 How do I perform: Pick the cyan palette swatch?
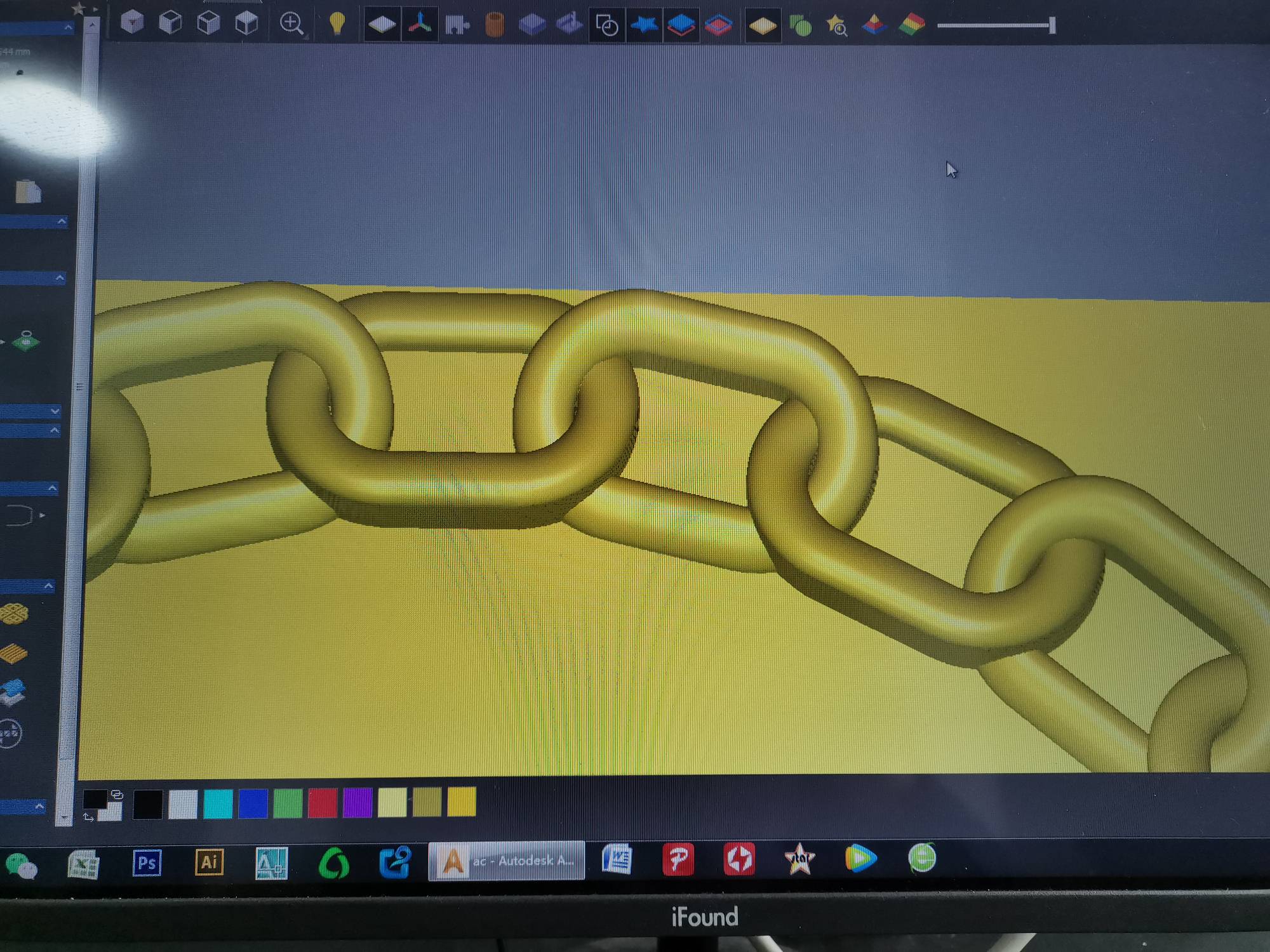(218, 804)
